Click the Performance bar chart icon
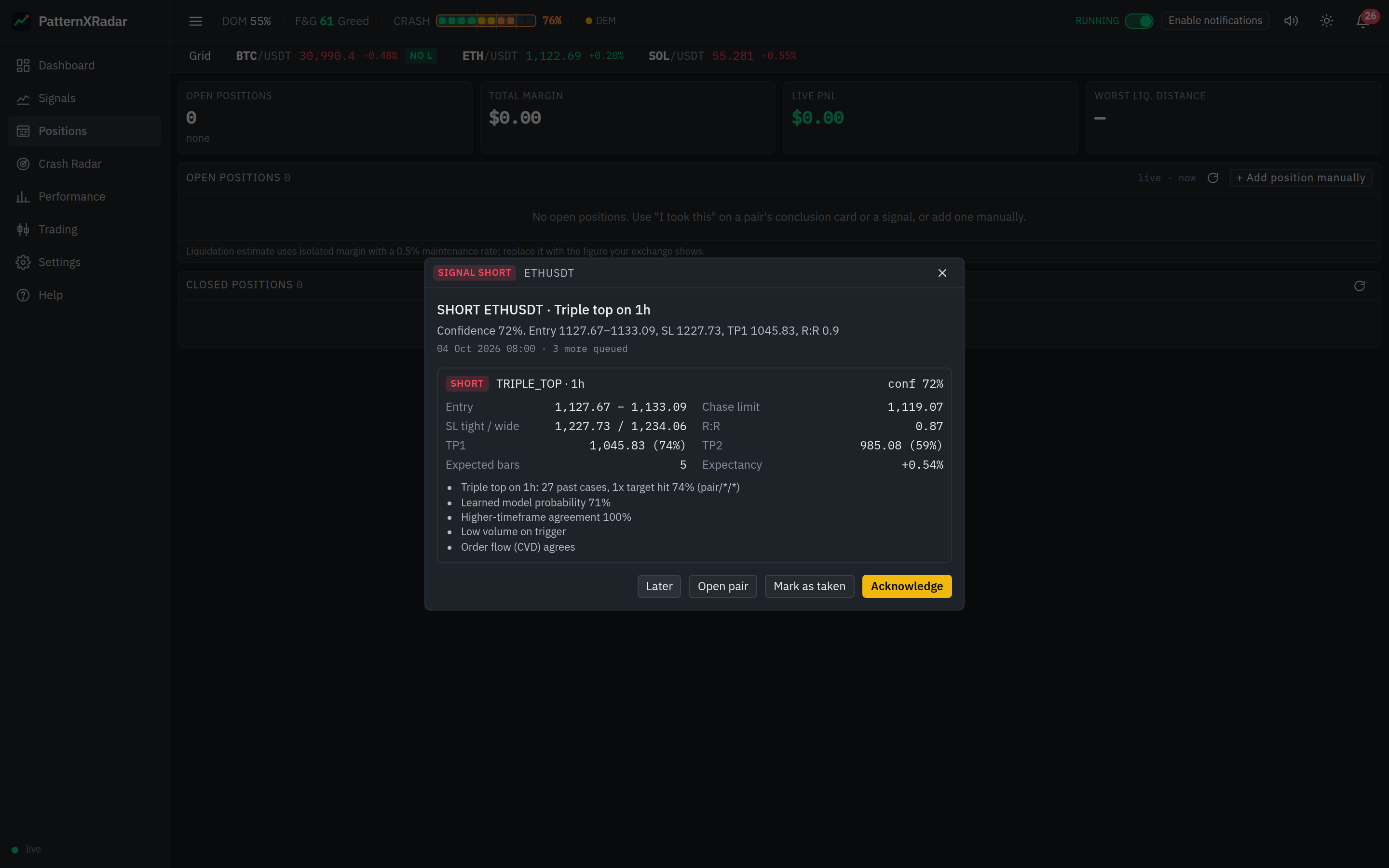 [23, 197]
